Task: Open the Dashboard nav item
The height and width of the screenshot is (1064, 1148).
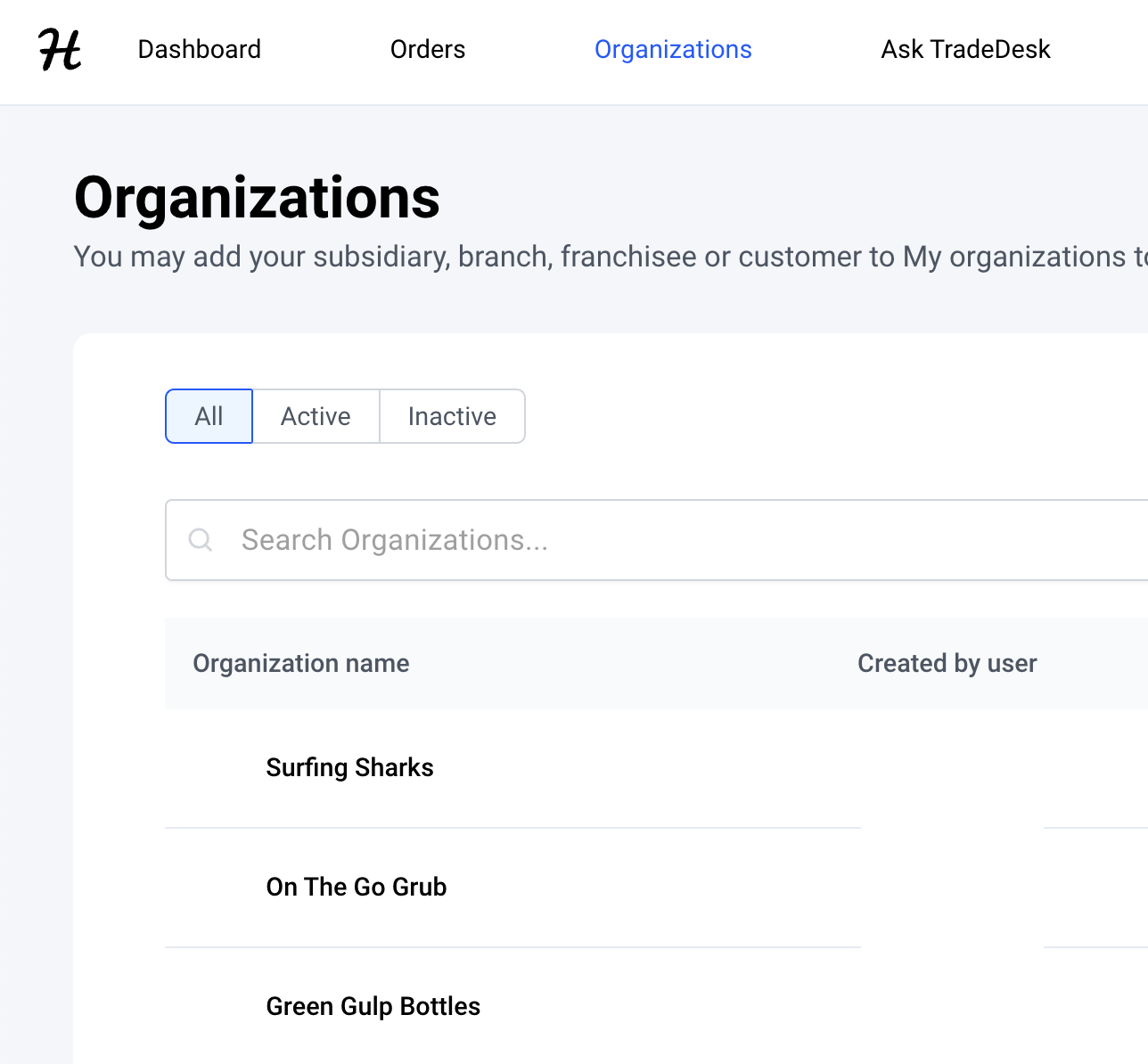Action: point(200,49)
